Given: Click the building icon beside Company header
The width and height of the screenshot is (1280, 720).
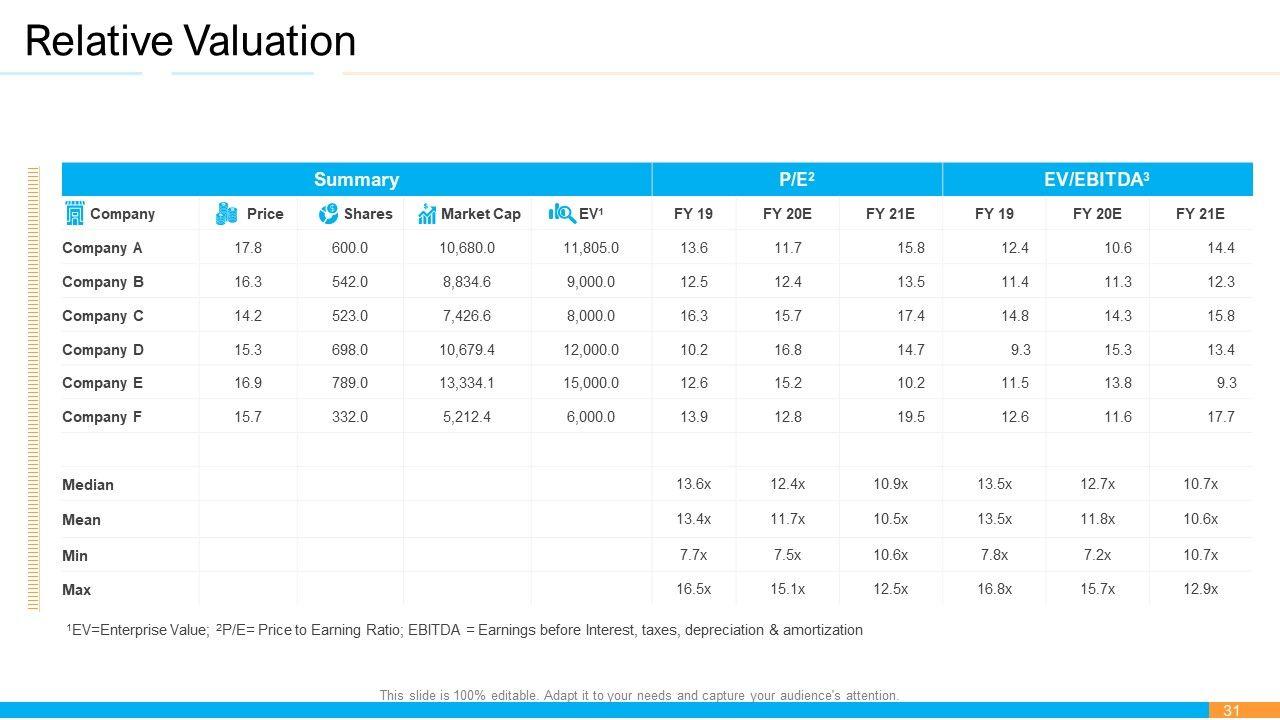Looking at the screenshot, I should point(74,213).
